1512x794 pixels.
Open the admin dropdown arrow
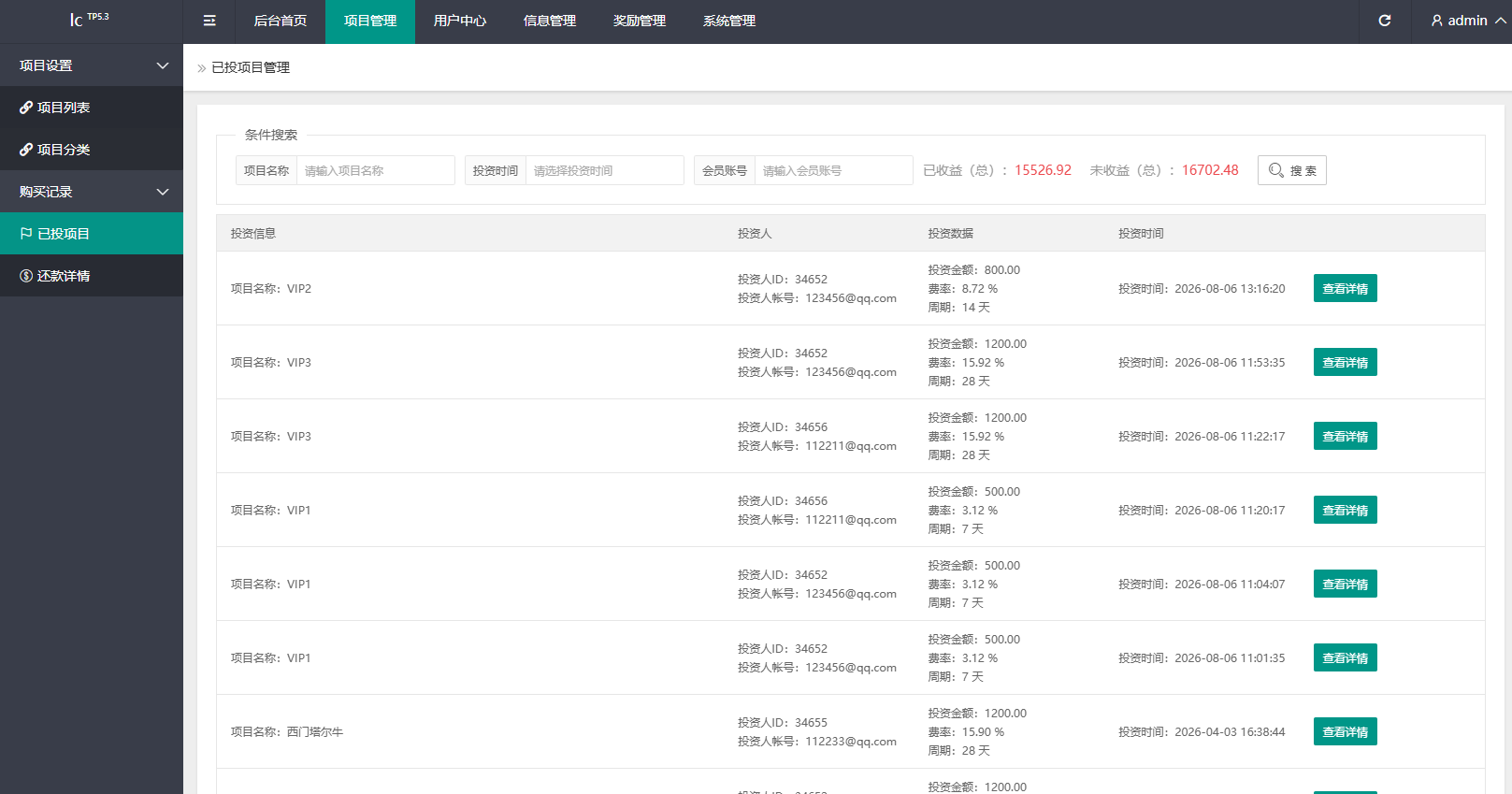(x=1500, y=21)
